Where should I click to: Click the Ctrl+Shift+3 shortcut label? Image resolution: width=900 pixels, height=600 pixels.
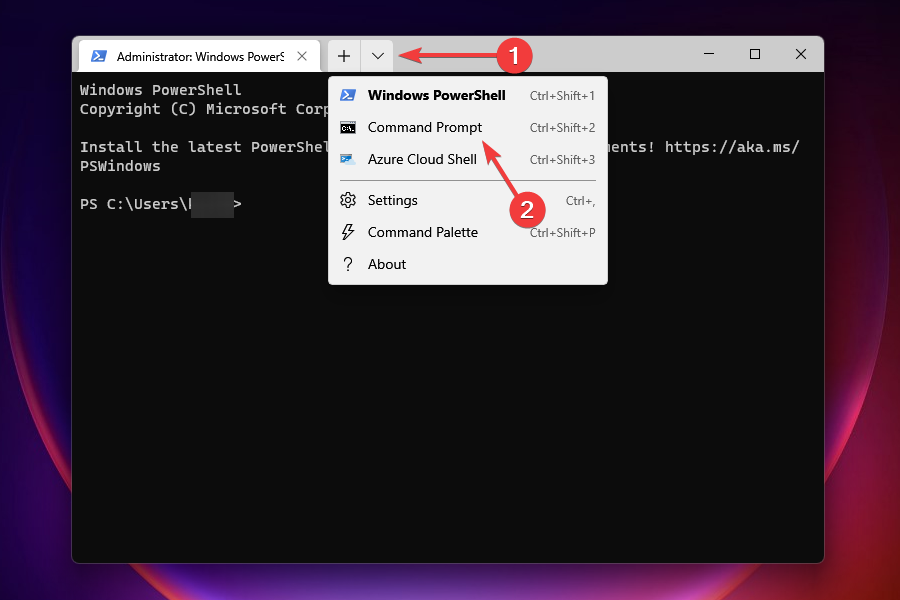point(562,160)
